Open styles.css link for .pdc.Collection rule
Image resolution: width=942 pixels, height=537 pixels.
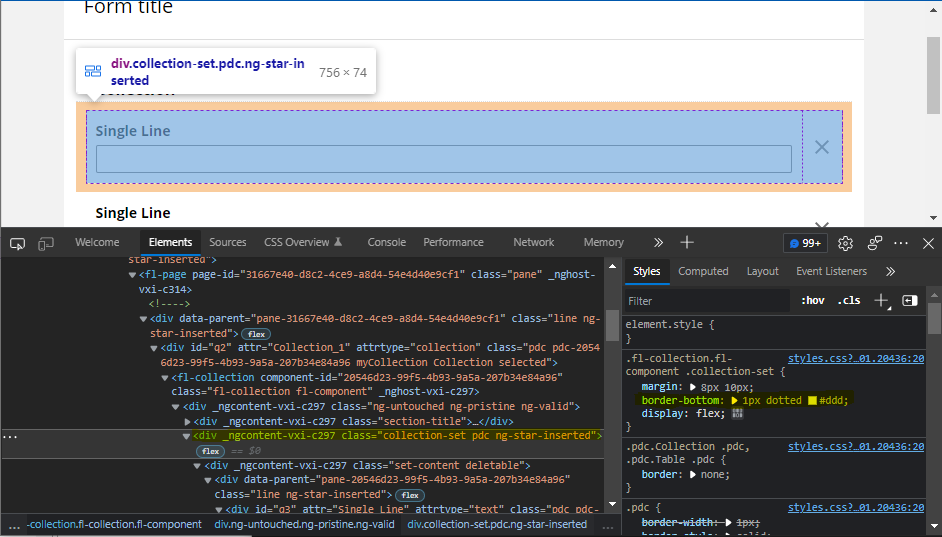click(x=856, y=447)
